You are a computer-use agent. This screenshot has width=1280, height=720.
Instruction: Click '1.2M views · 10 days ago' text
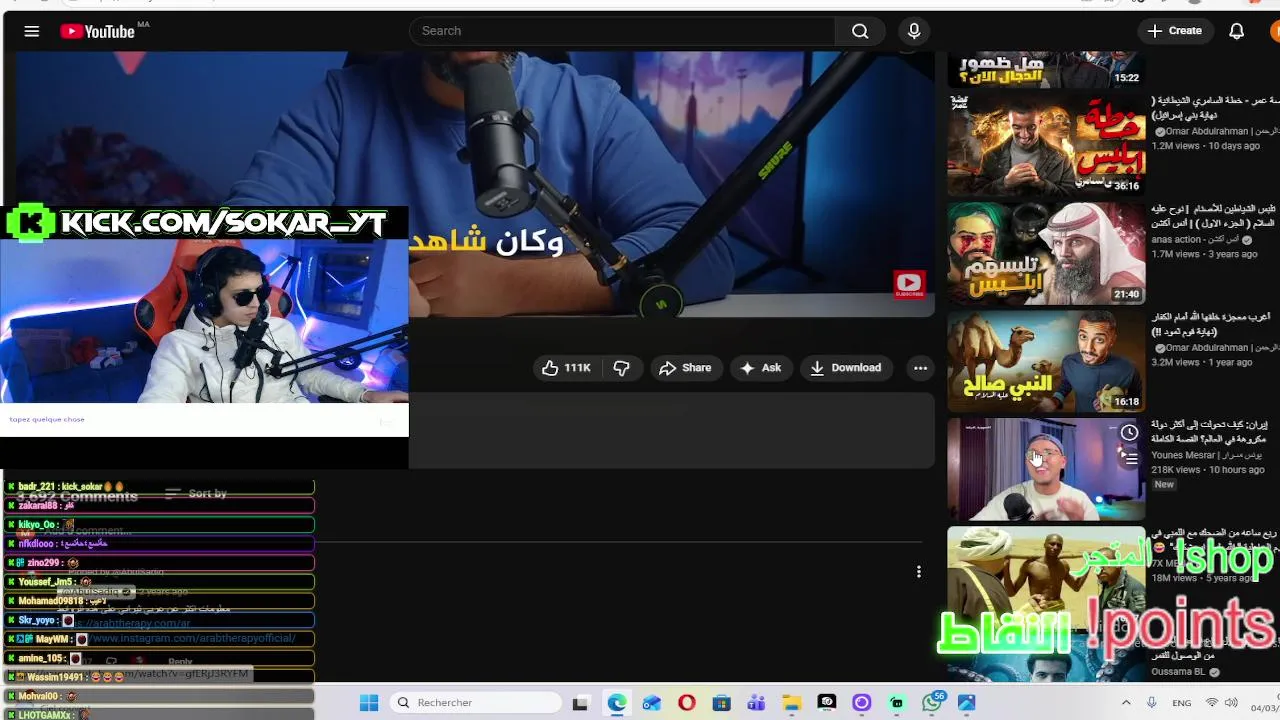pos(1206,146)
